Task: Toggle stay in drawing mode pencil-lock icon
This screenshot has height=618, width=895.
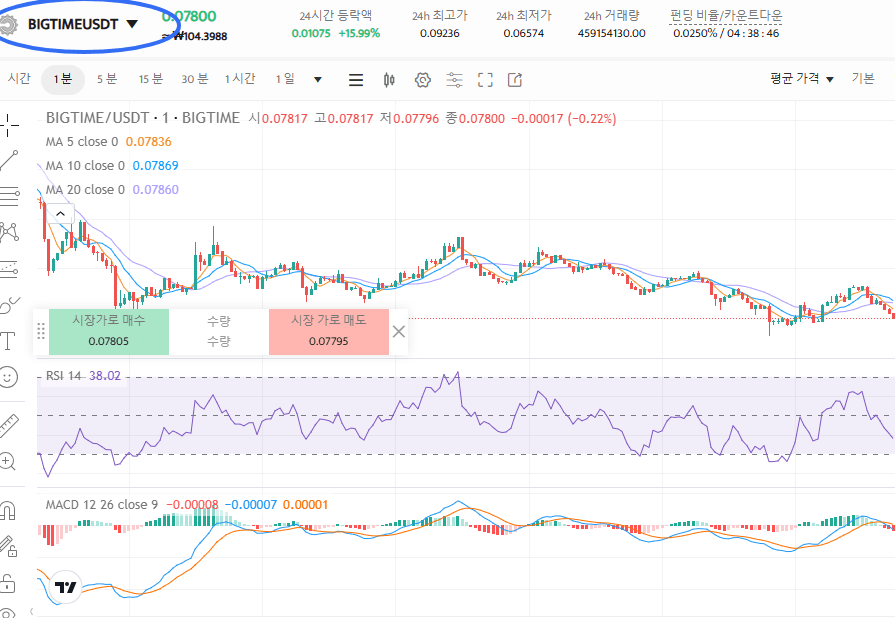Action: click(9, 547)
